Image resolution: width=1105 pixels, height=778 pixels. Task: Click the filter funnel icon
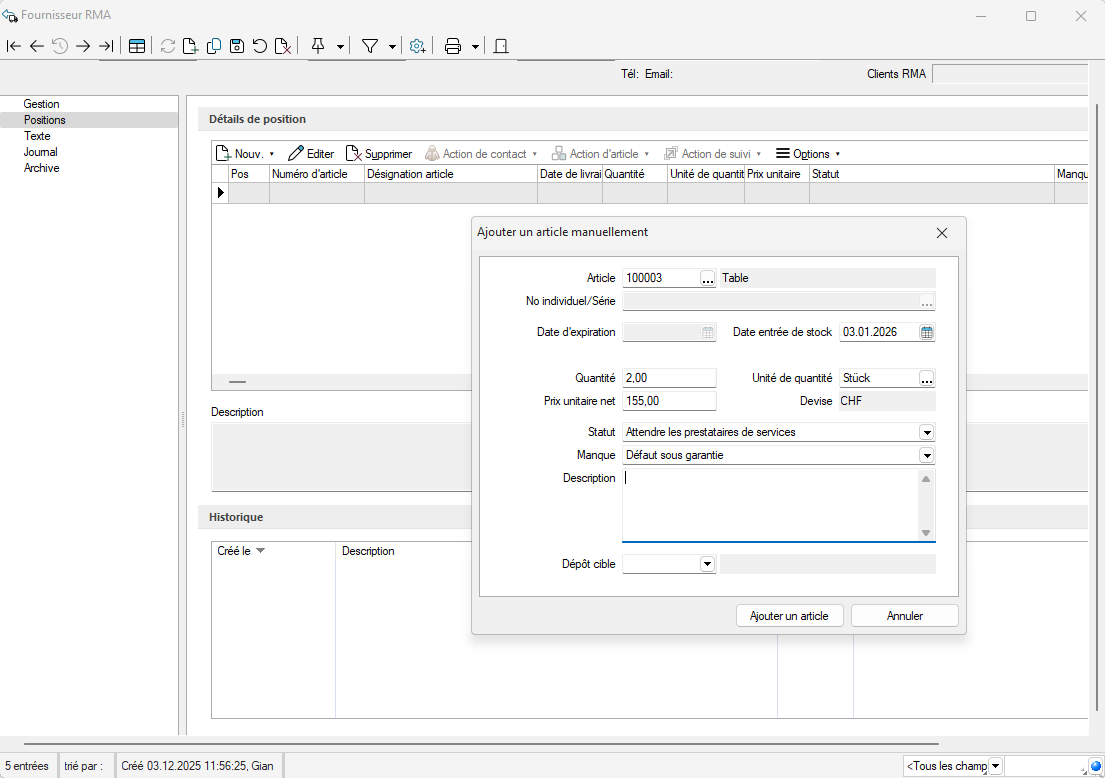click(370, 46)
